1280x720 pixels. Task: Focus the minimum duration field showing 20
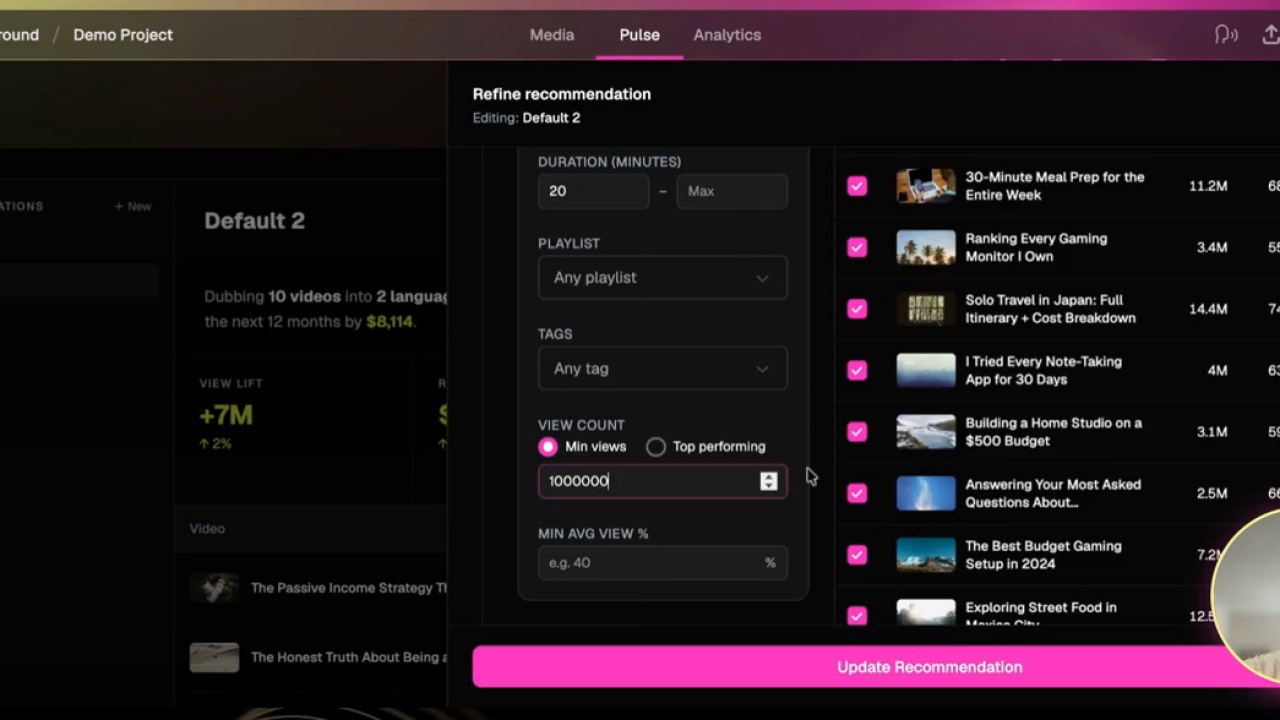tap(593, 191)
